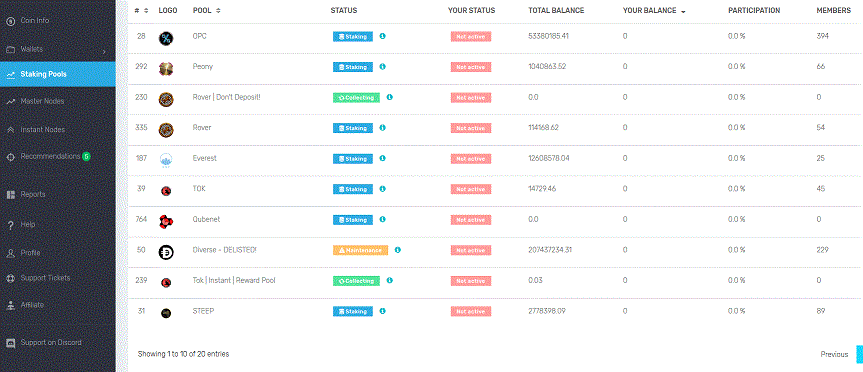The width and height of the screenshot is (863, 372).
Task: Click the Qubenet pool logo
Action: click(x=166, y=221)
